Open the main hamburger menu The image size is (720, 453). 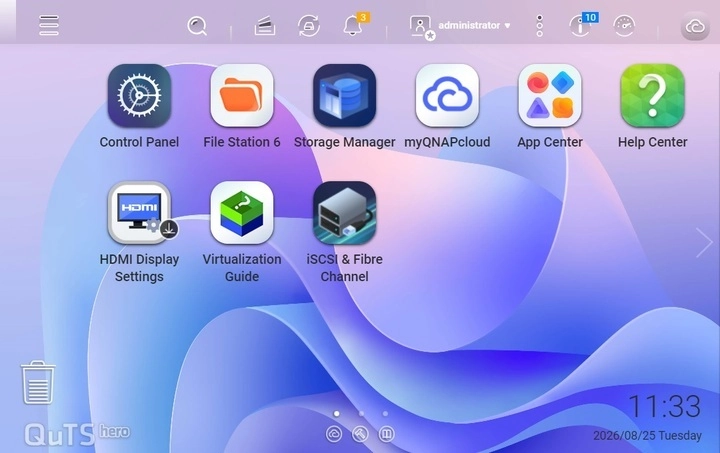[x=49, y=25]
